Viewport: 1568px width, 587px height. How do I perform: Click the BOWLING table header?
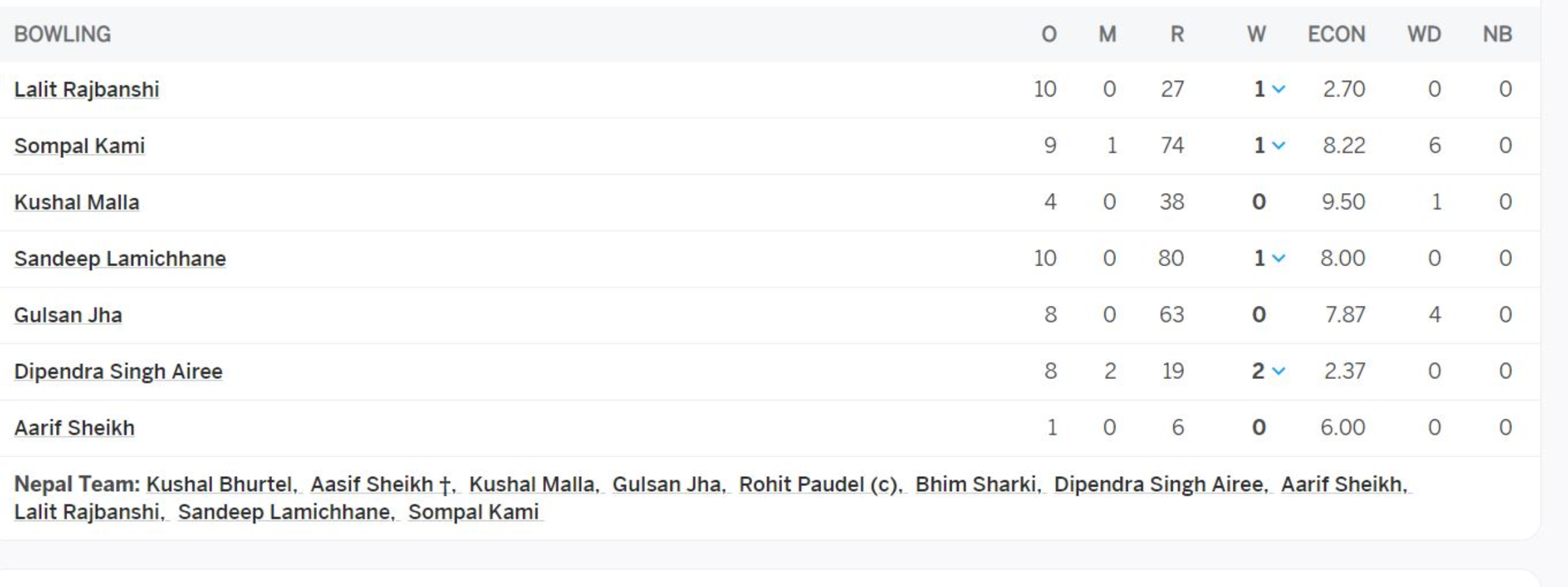click(x=63, y=34)
